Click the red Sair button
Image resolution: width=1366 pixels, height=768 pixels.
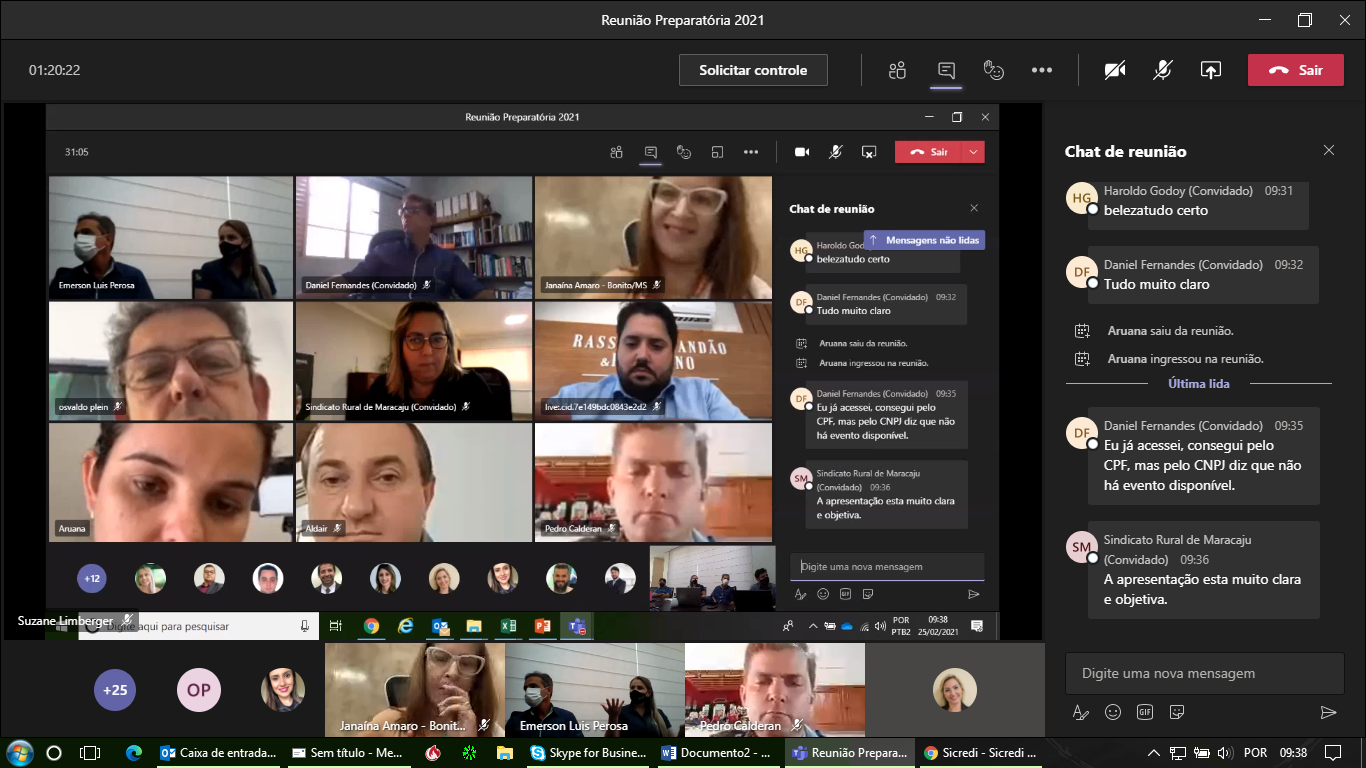1295,70
